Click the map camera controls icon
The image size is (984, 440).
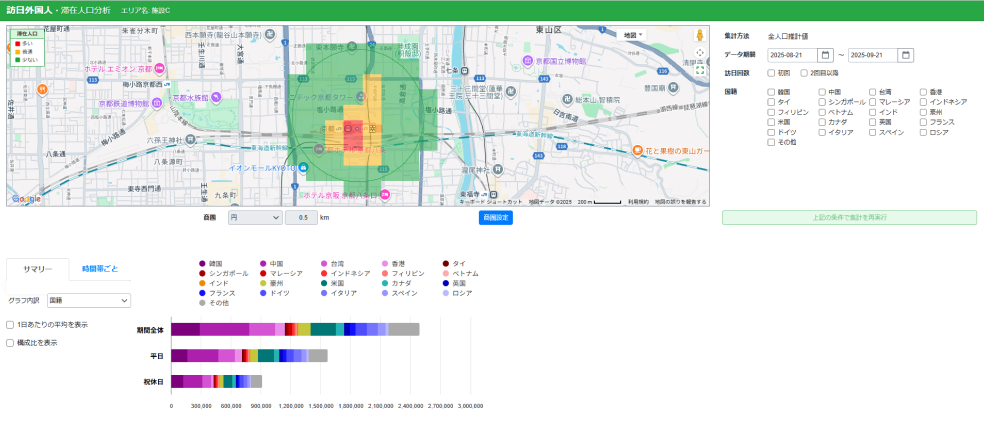(700, 53)
